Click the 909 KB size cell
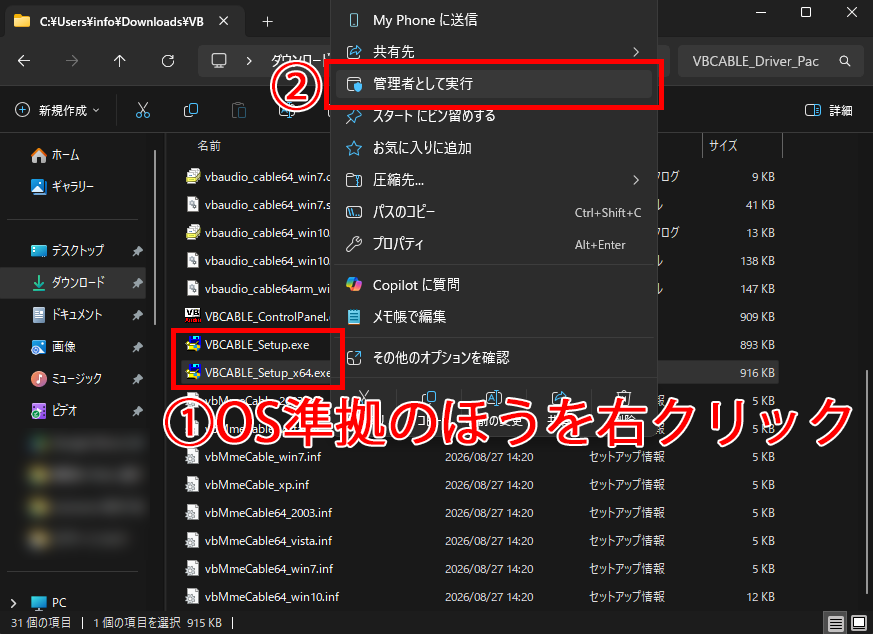Image resolution: width=873 pixels, height=634 pixels. (x=757, y=317)
